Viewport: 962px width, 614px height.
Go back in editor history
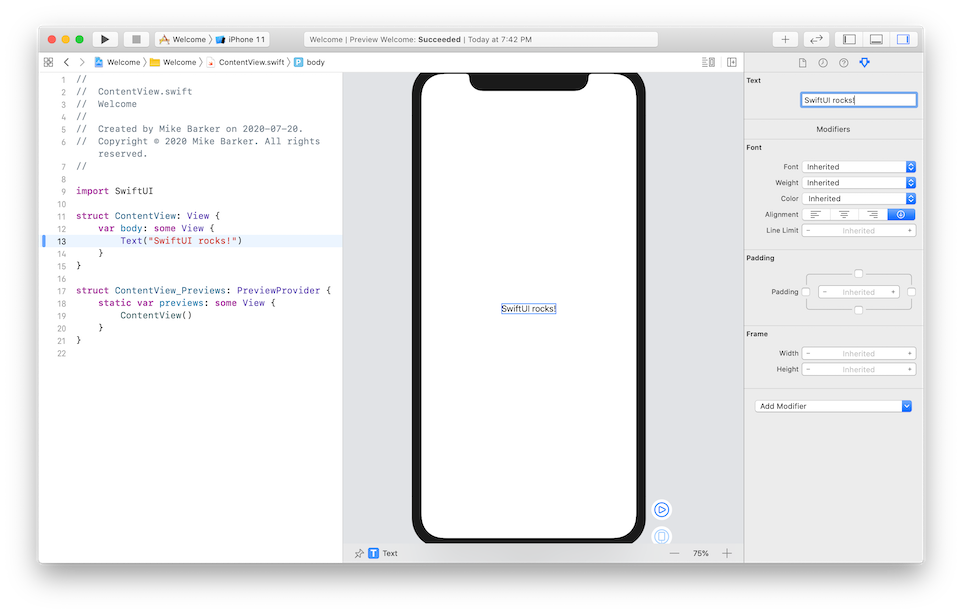(x=66, y=62)
